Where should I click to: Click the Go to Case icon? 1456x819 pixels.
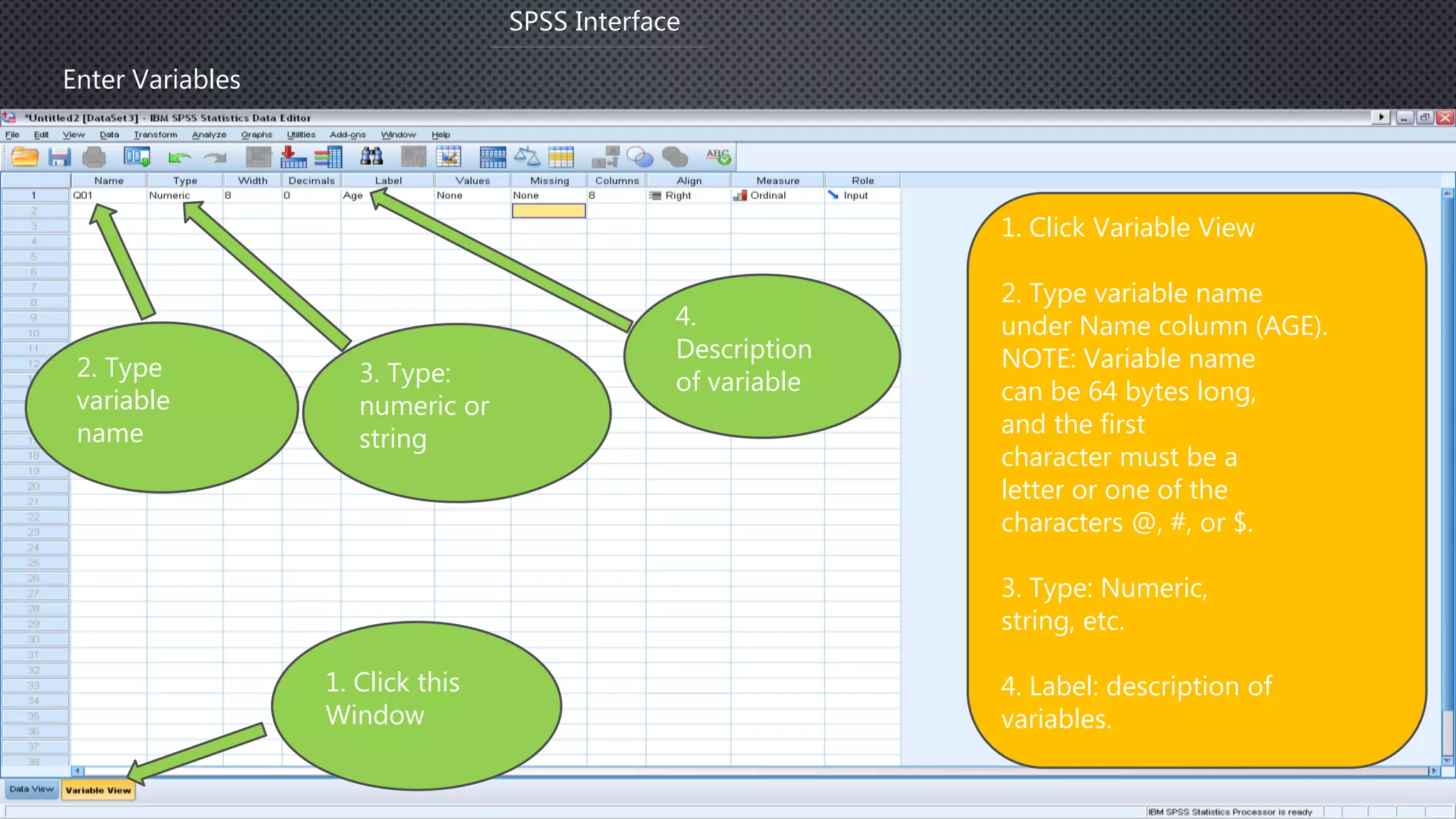pos(259,156)
